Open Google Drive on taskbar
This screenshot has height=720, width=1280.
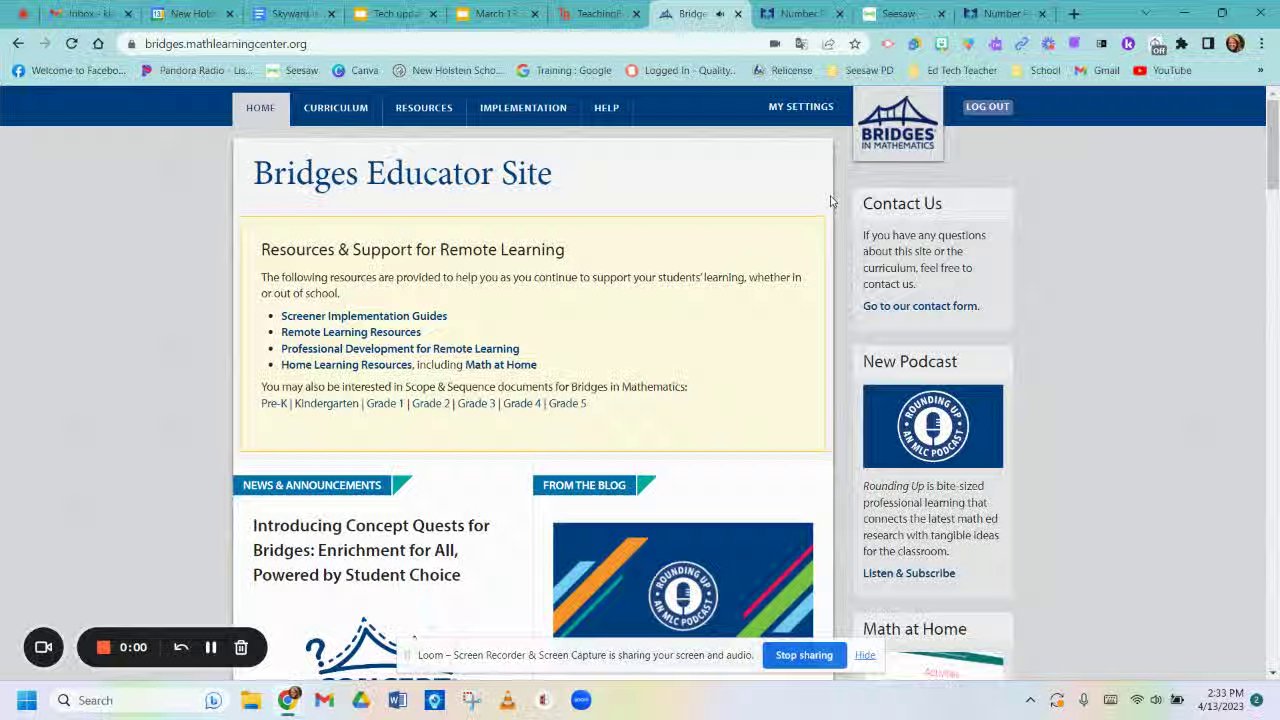(x=361, y=700)
